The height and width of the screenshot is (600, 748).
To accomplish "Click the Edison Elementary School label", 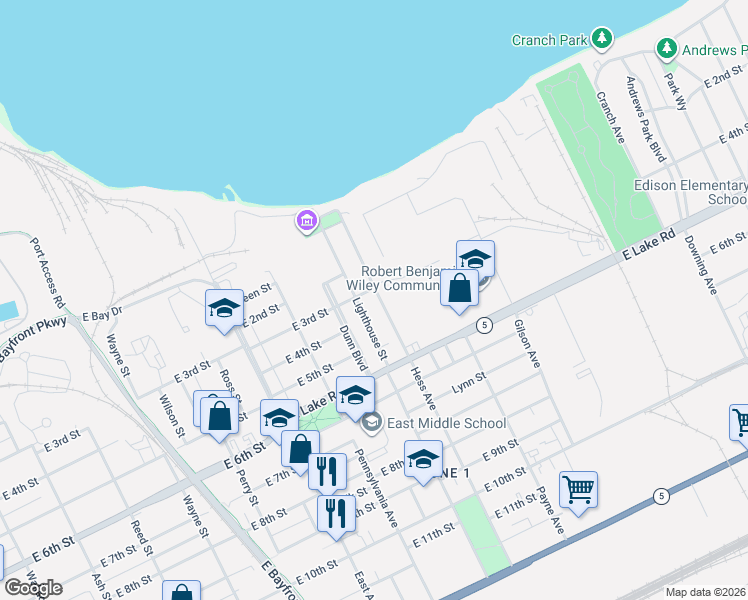I will point(691,192).
